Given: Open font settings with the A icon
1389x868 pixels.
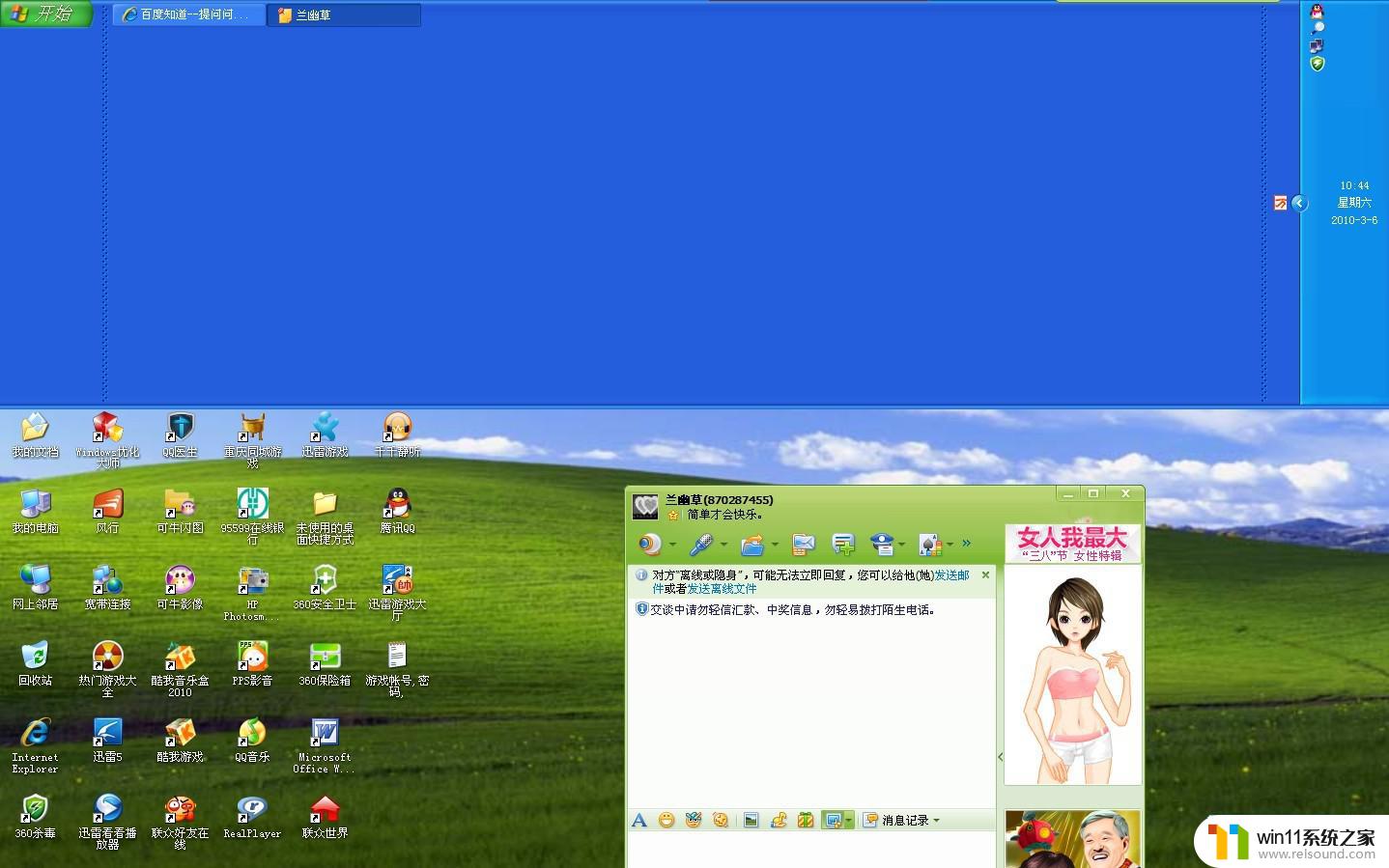Looking at the screenshot, I should tap(639, 820).
